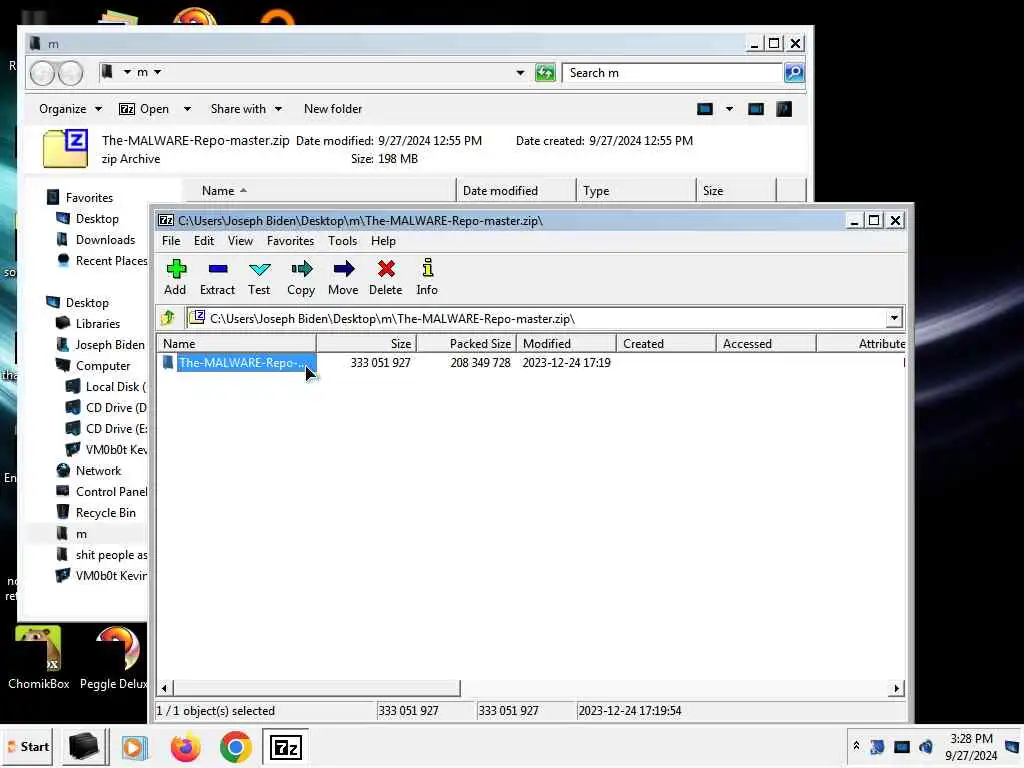Toggle the Explorer preview pane icon
The height and width of the screenshot is (768, 1024).
tap(756, 109)
